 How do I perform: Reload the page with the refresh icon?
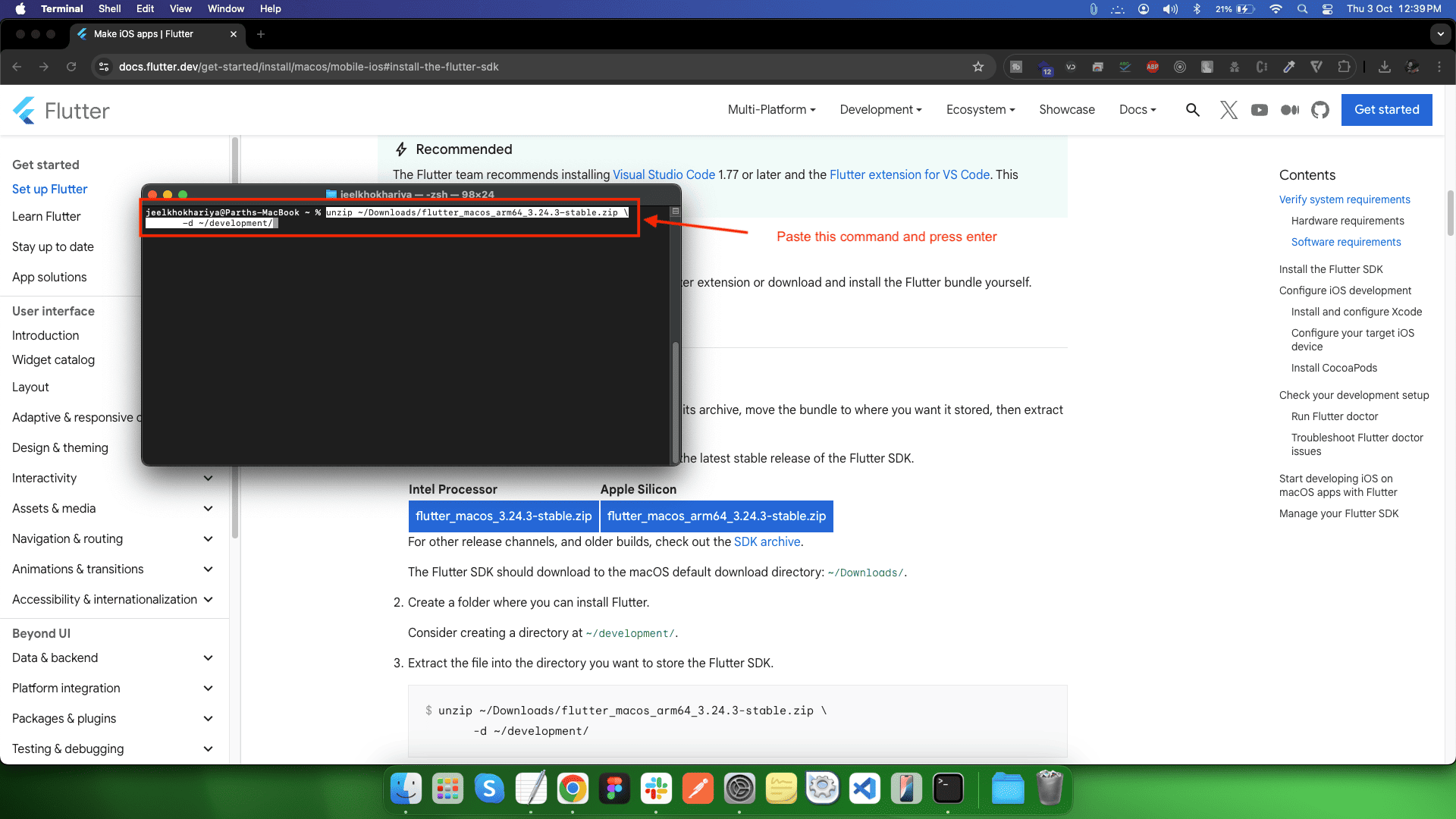click(71, 67)
